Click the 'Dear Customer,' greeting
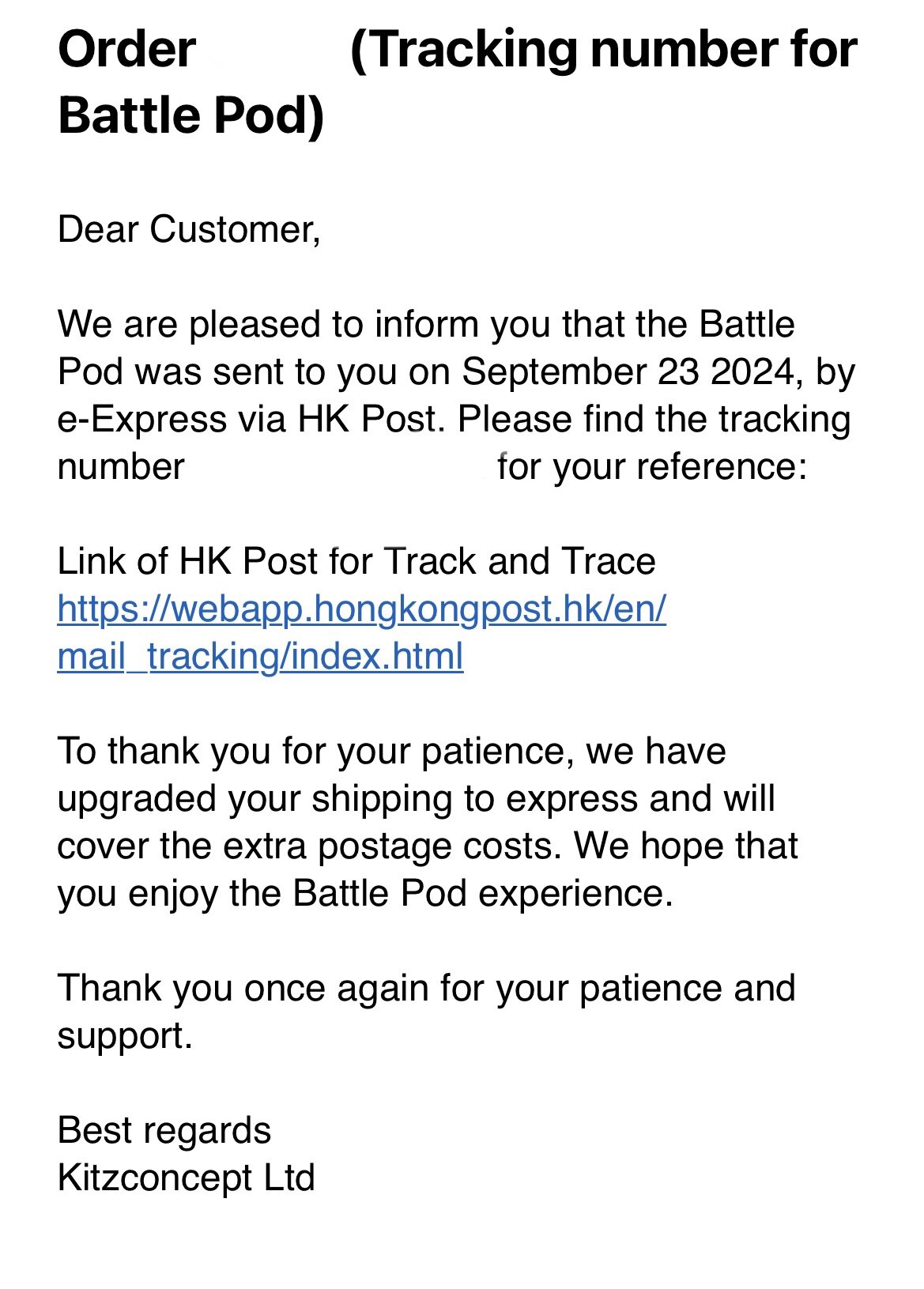 pyautogui.click(x=189, y=230)
